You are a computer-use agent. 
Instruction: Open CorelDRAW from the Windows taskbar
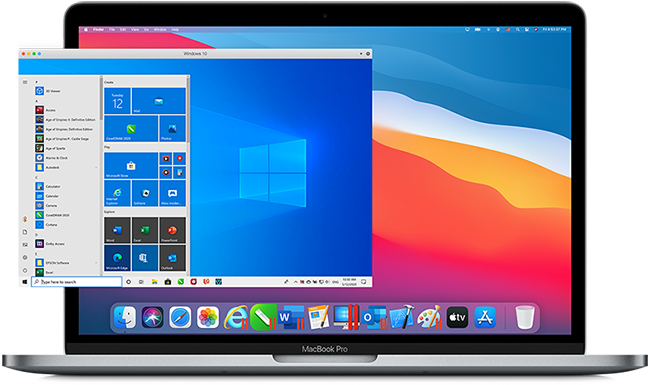pos(181,282)
